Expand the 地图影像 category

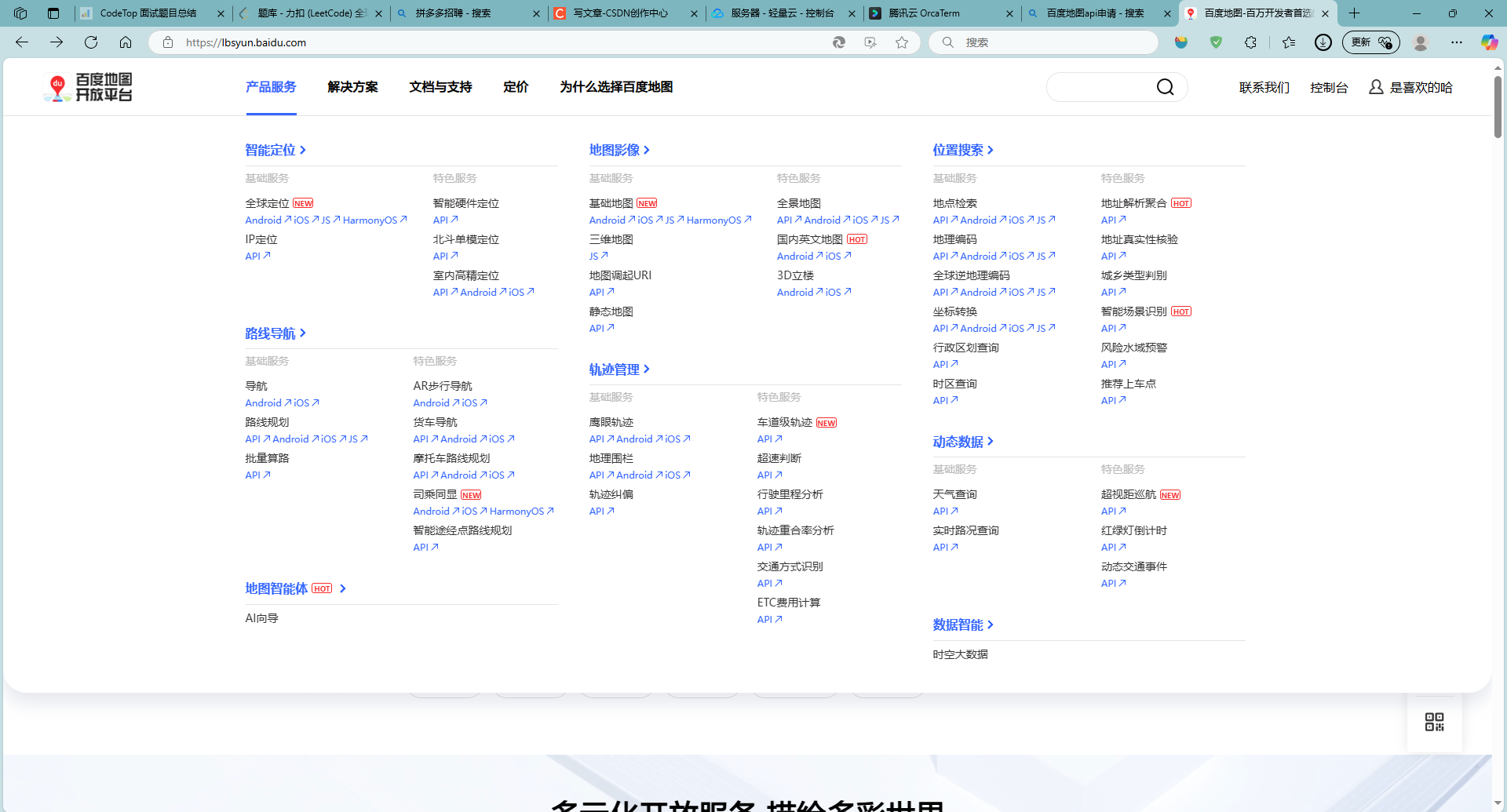[619, 150]
